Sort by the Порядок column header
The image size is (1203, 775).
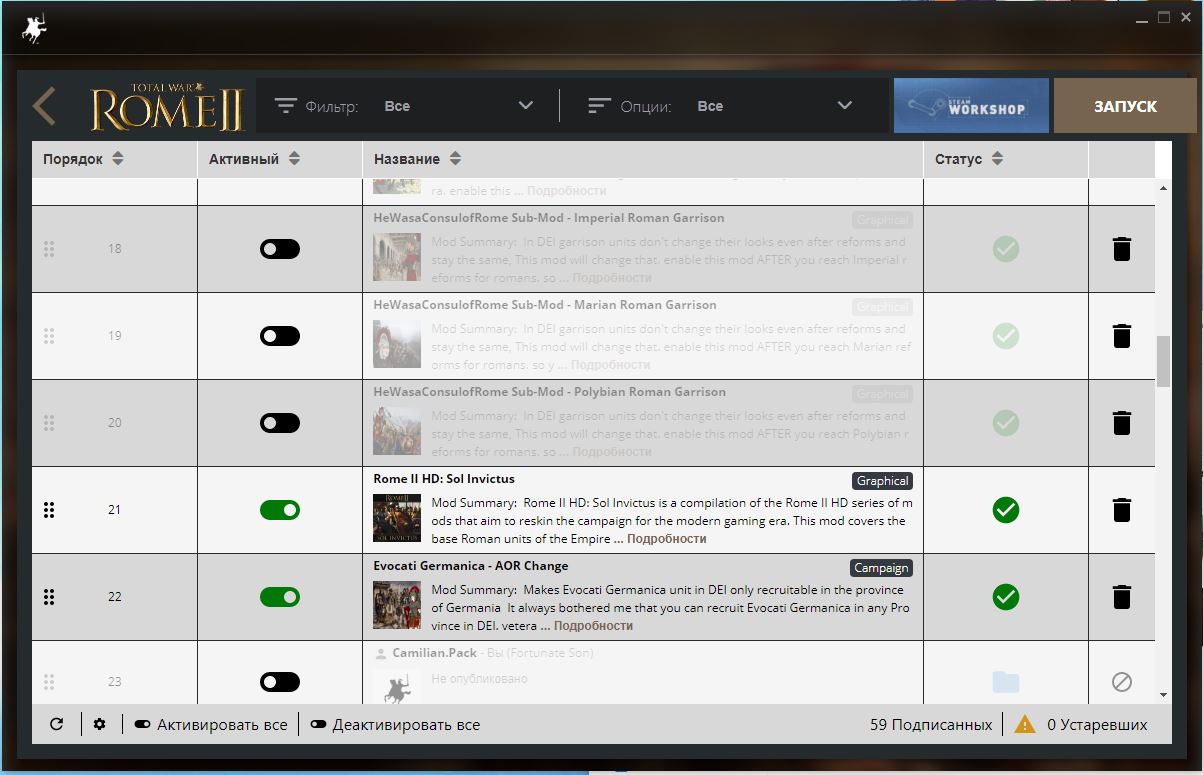point(83,159)
